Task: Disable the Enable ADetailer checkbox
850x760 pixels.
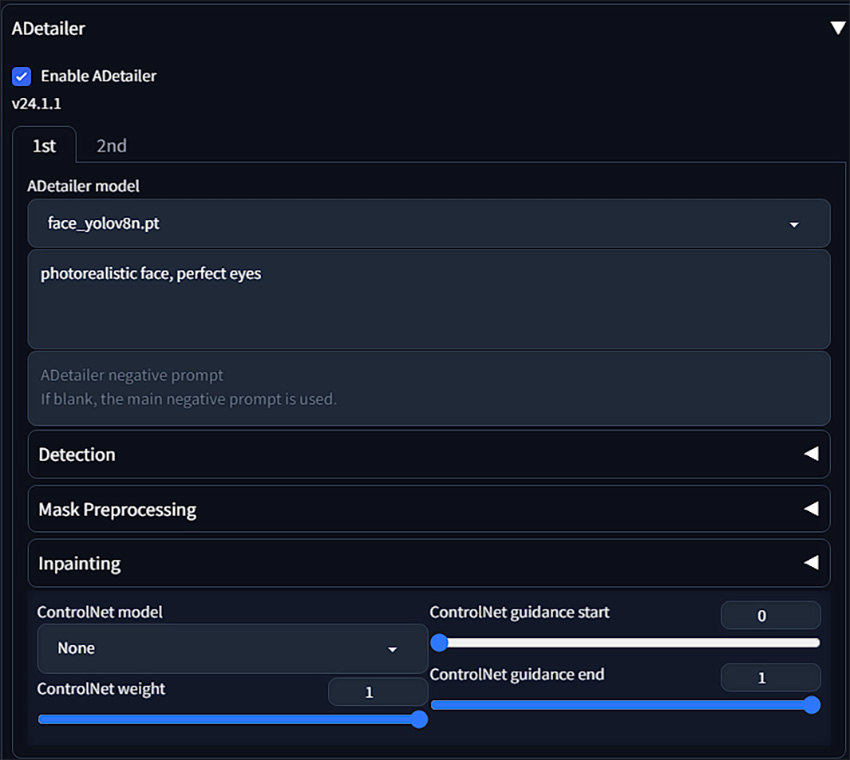Action: (x=22, y=76)
